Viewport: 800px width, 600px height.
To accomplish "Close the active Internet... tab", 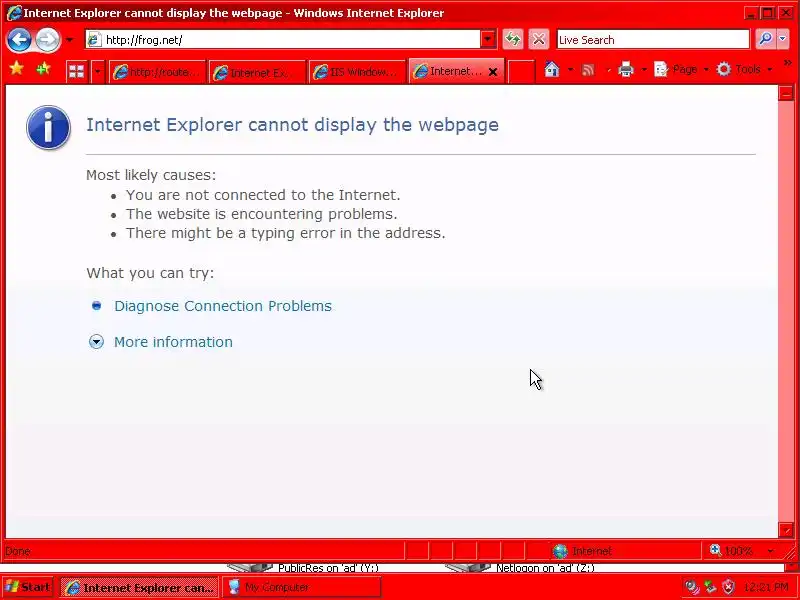I will click(493, 72).
